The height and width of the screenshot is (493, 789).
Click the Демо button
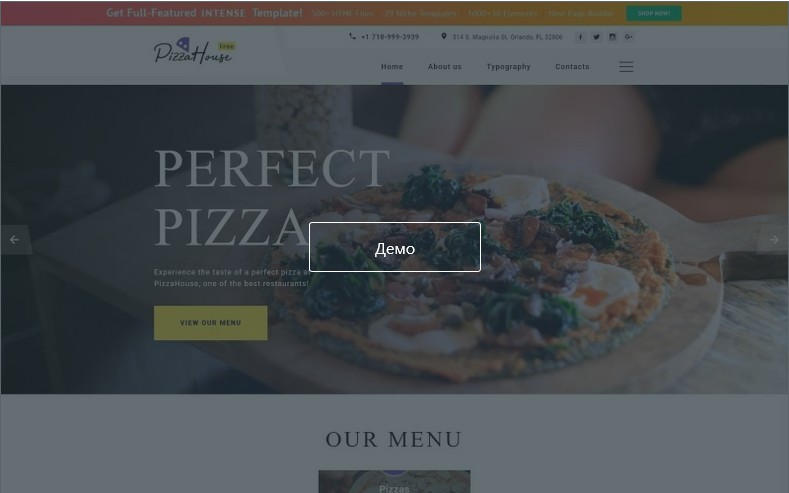tap(395, 247)
